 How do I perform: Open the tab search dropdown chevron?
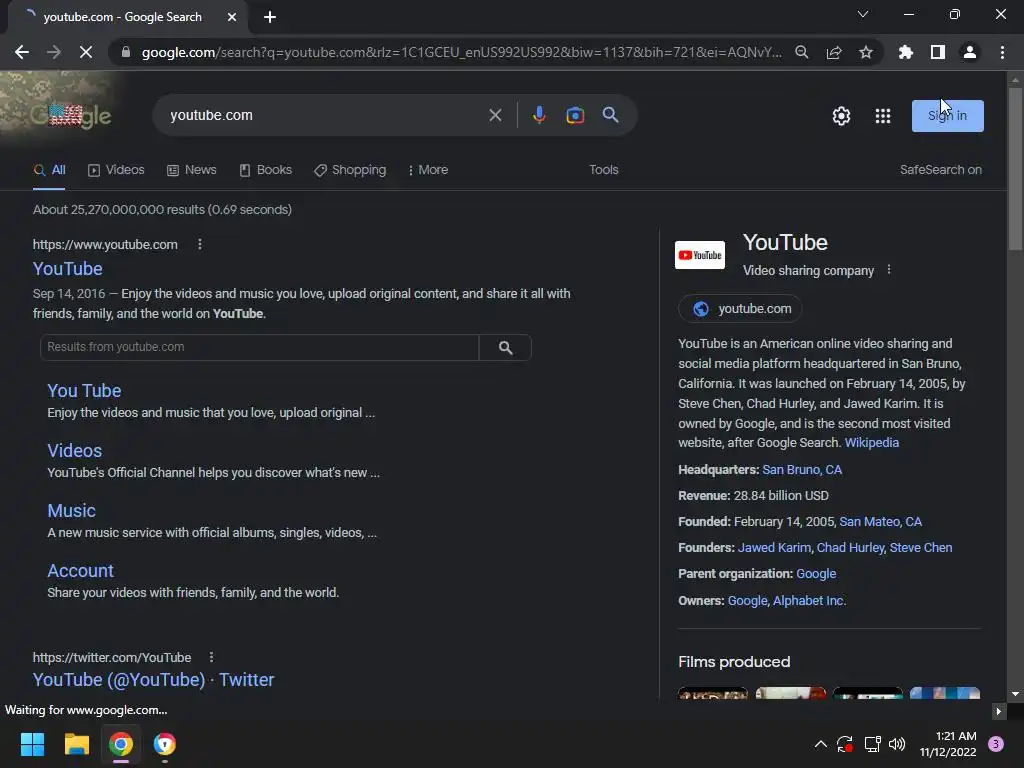tap(863, 14)
